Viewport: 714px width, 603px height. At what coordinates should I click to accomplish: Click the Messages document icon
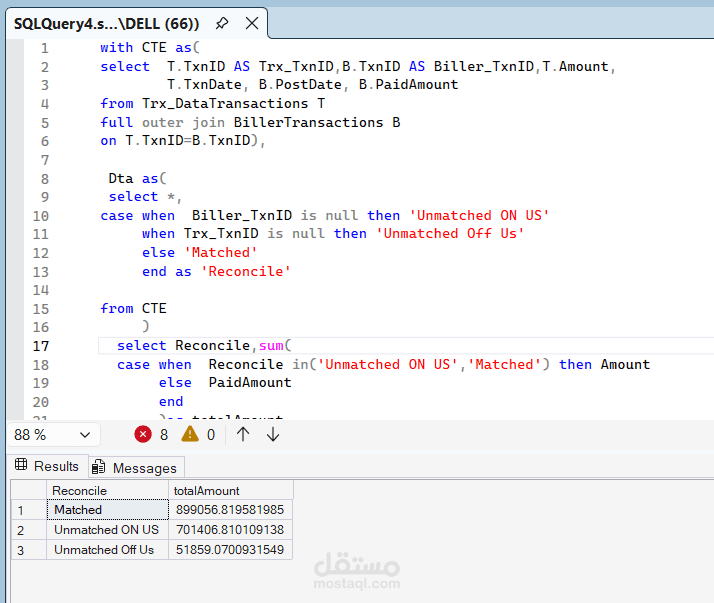click(x=98, y=467)
